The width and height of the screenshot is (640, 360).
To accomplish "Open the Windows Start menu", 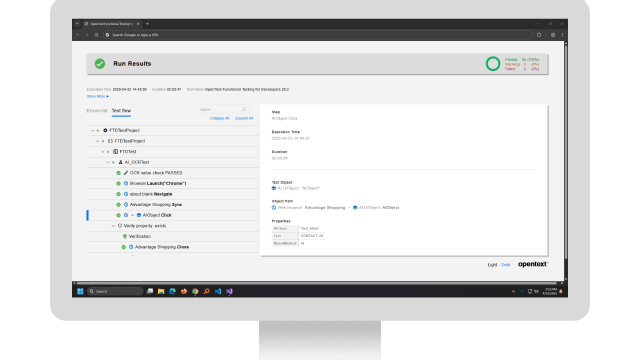I will pos(80,291).
